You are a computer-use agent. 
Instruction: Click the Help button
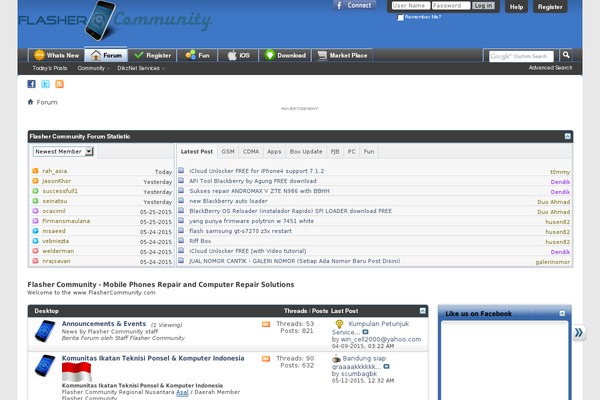[516, 7]
